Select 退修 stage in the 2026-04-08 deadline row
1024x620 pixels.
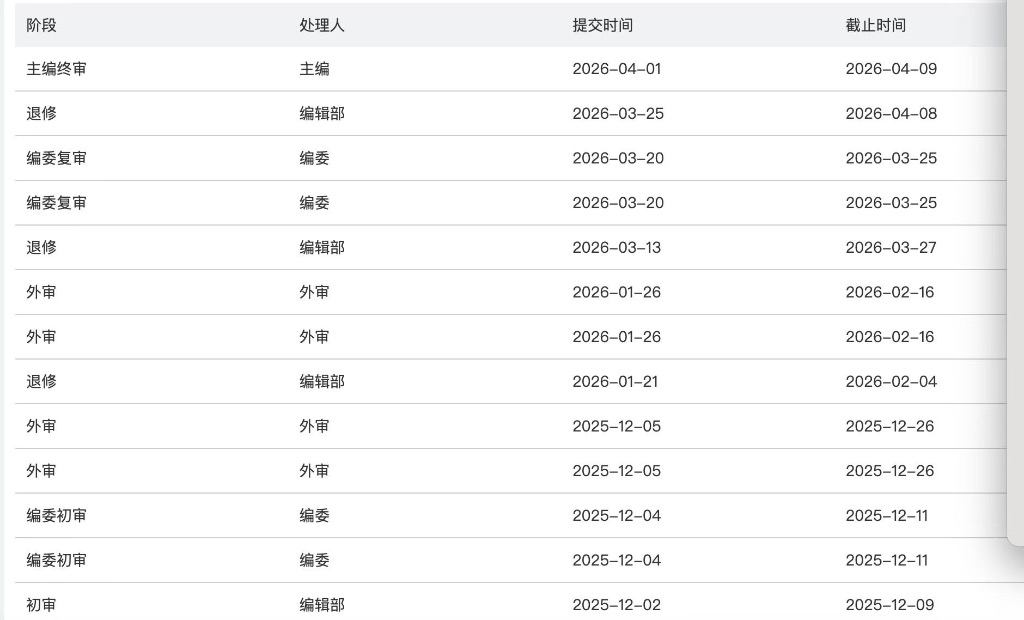tap(41, 113)
